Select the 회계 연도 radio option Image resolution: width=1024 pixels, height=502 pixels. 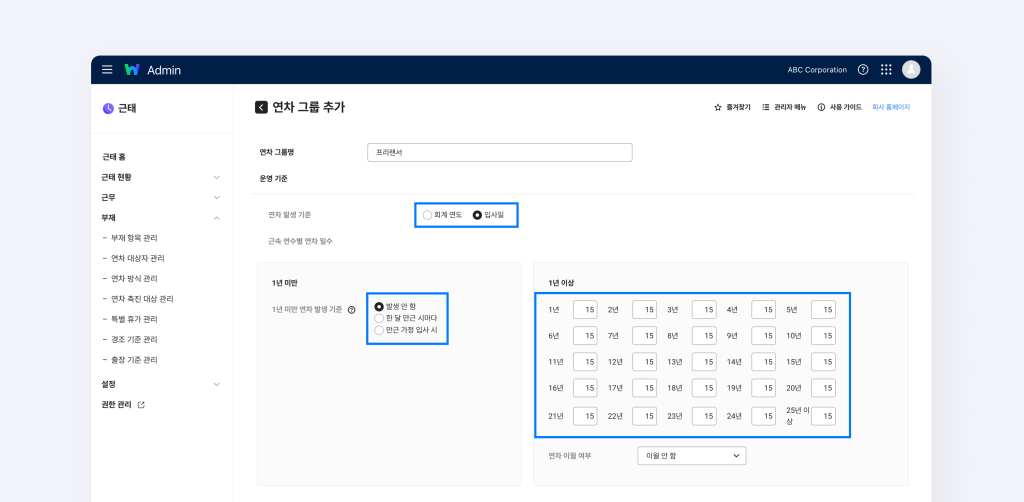427,215
